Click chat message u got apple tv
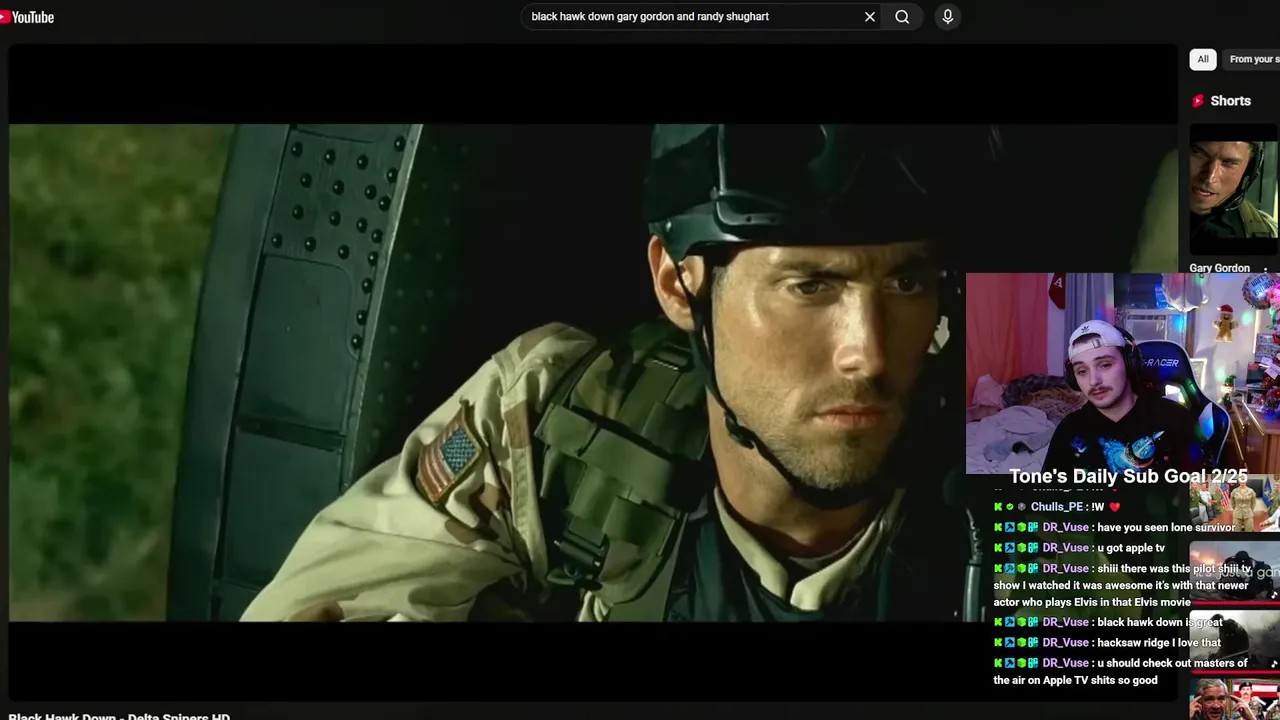 1131,548
